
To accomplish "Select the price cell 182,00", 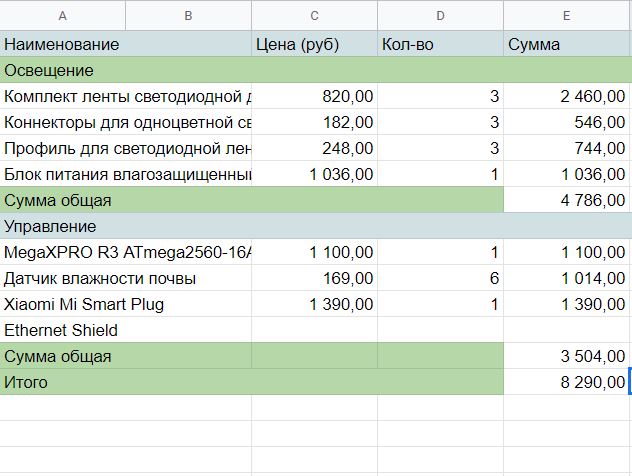I will pyautogui.click(x=314, y=122).
